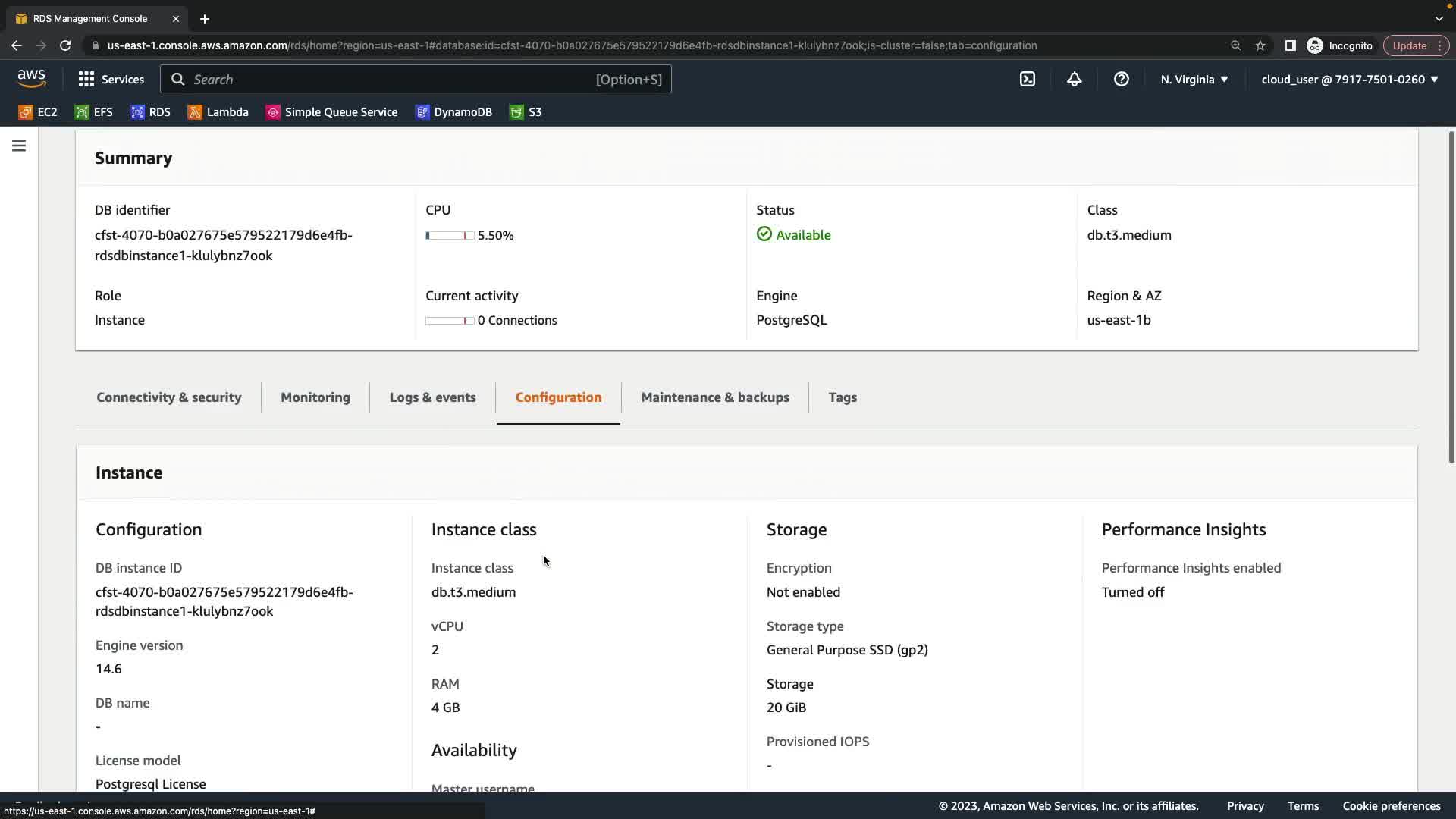Click the Privacy footer link
This screenshot has height=819, width=1456.
click(1245, 806)
